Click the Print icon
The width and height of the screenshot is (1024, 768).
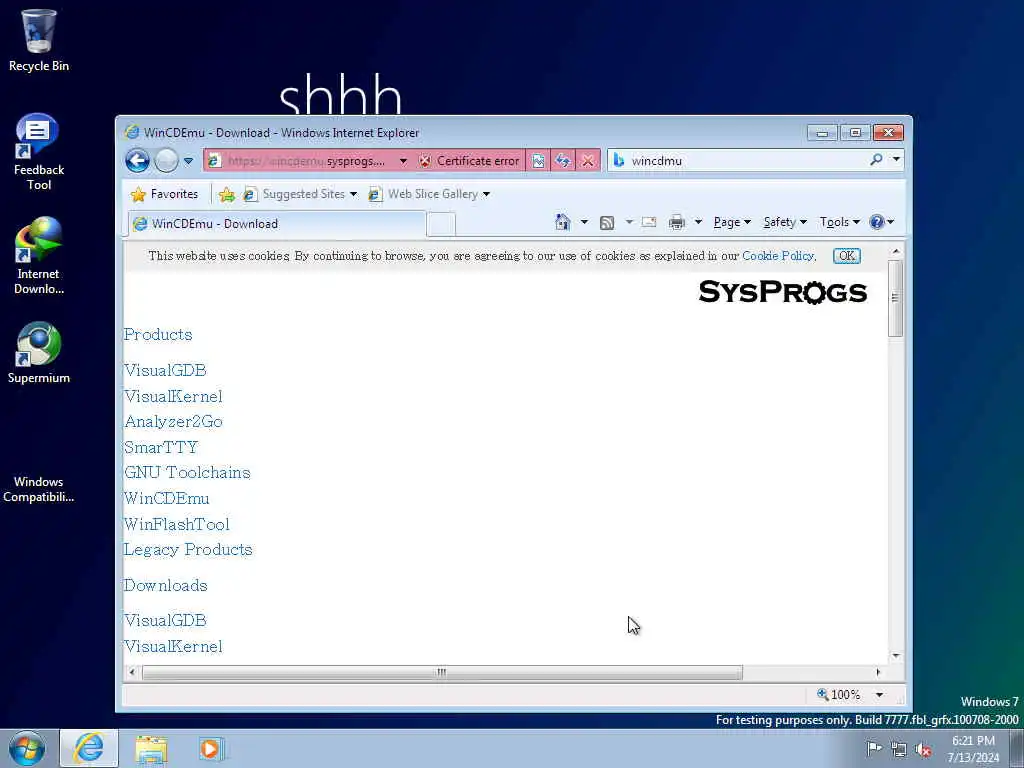(677, 222)
